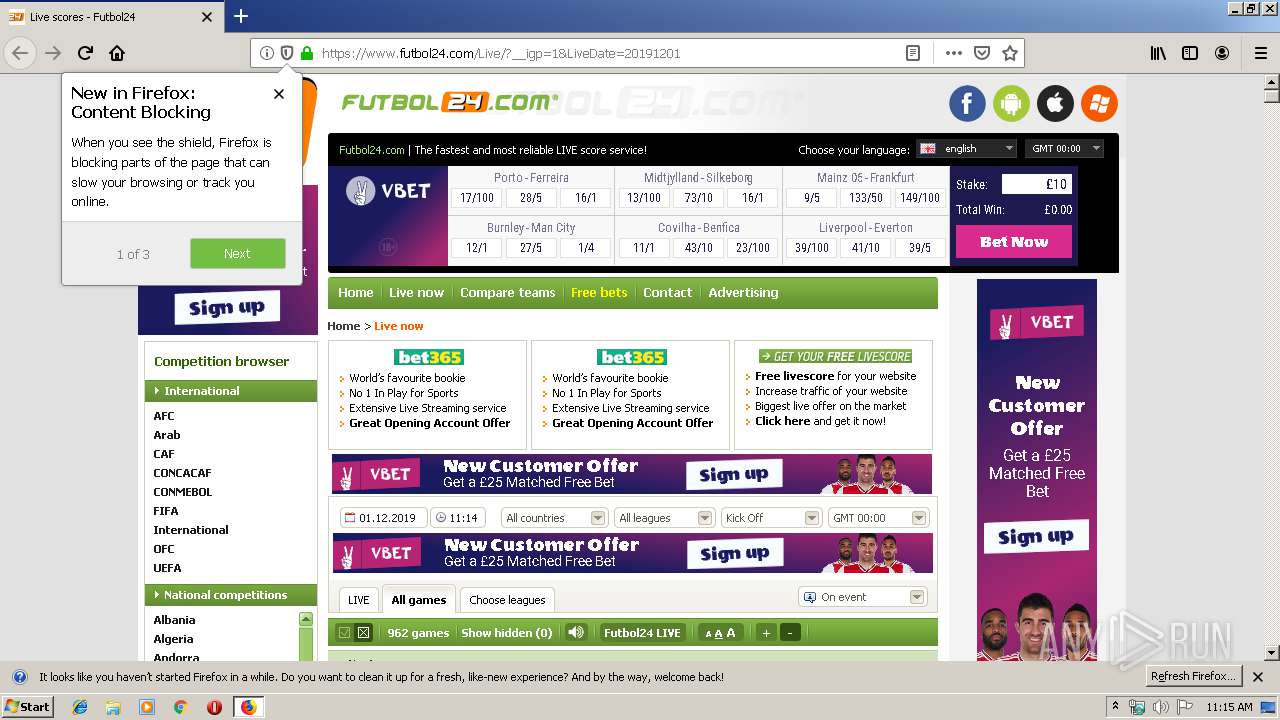Image resolution: width=1280 pixels, height=720 pixels.
Task: Click Next in Content Blocking tooltip
Action: [237, 254]
